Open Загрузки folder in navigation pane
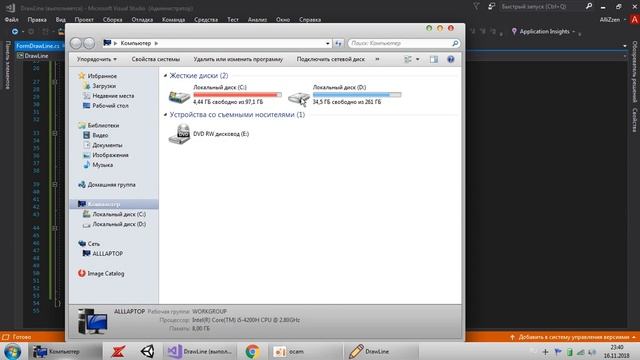 [104, 86]
